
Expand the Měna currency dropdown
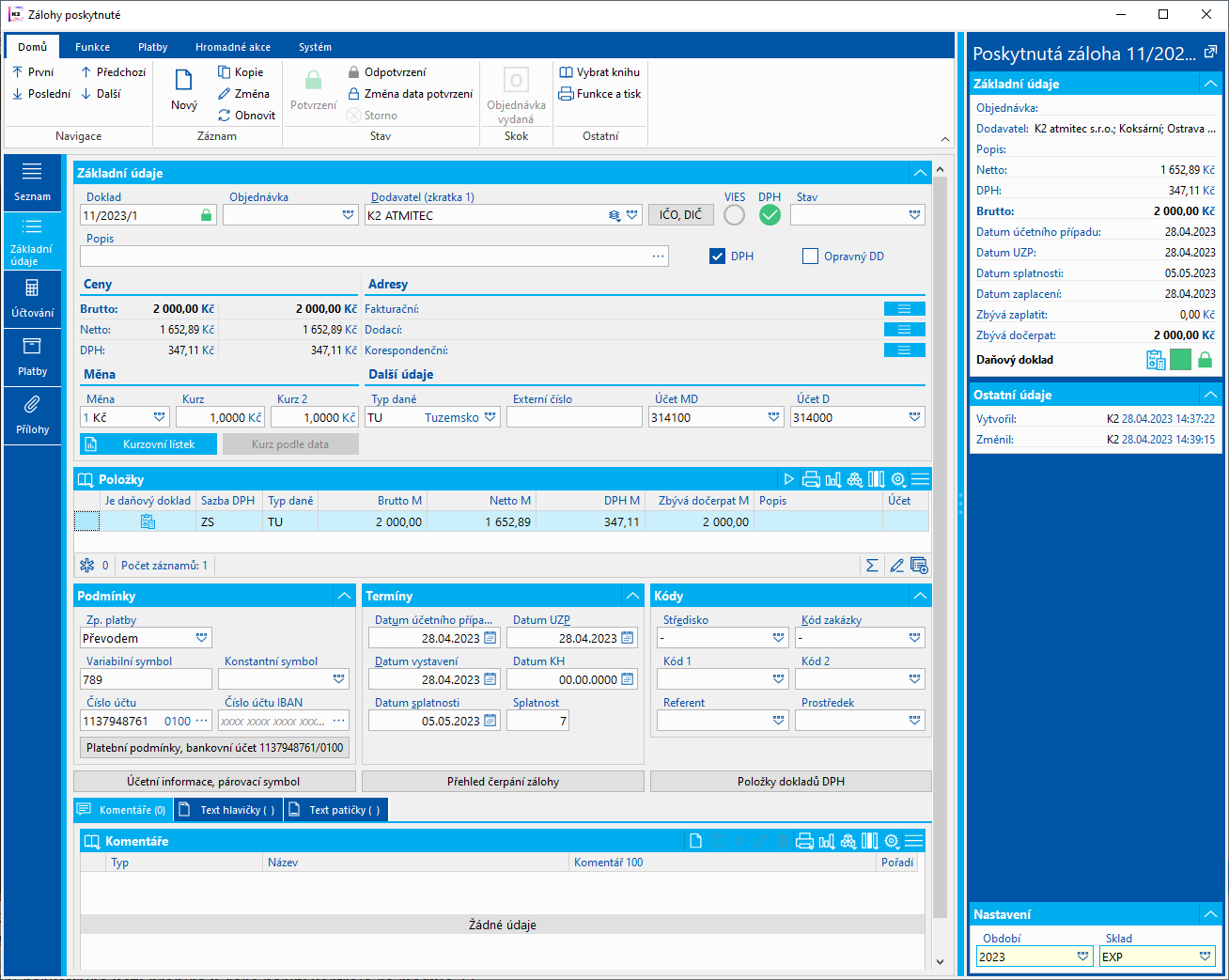click(159, 417)
